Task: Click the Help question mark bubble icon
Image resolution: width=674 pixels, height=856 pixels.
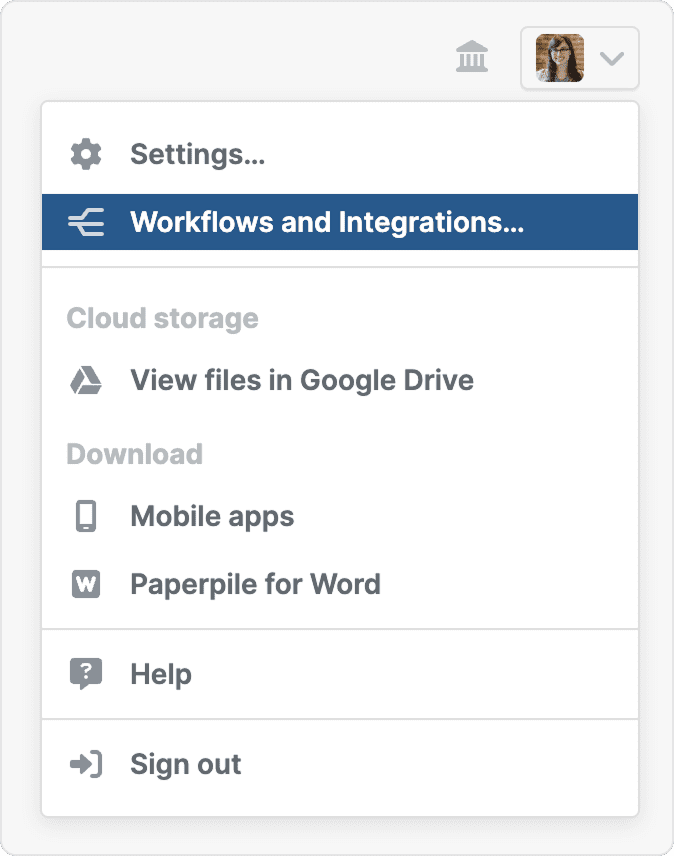Action: click(86, 674)
